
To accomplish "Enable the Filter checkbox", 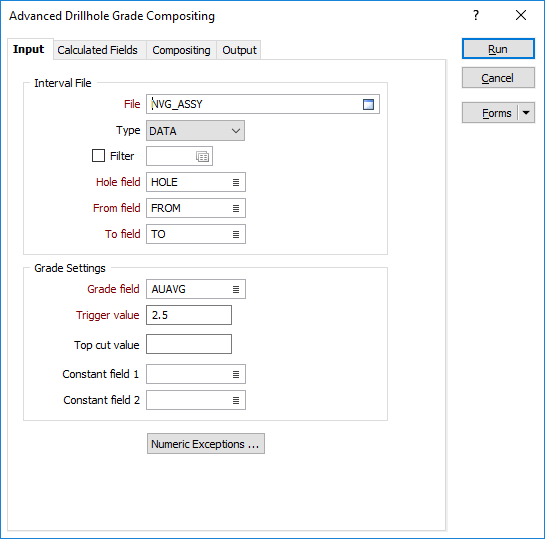I will click(x=98, y=156).
